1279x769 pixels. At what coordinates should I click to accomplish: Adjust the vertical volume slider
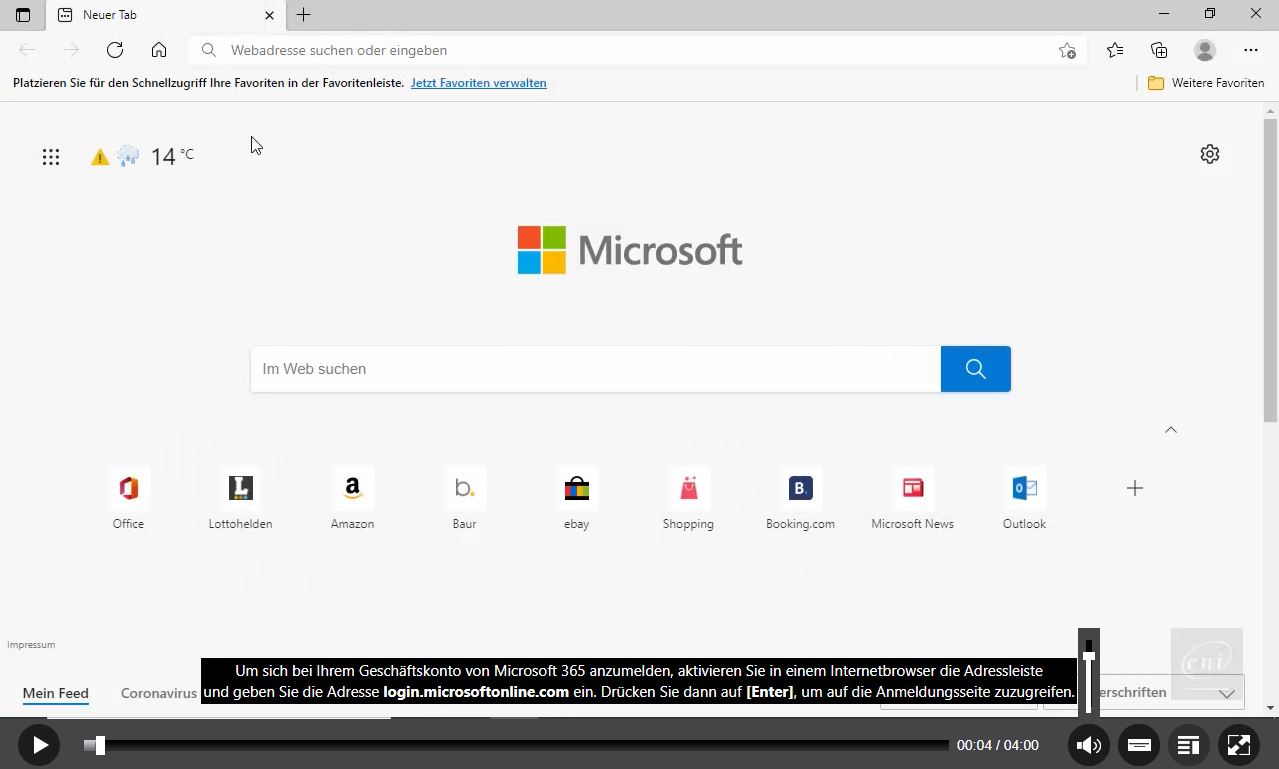point(1089,672)
